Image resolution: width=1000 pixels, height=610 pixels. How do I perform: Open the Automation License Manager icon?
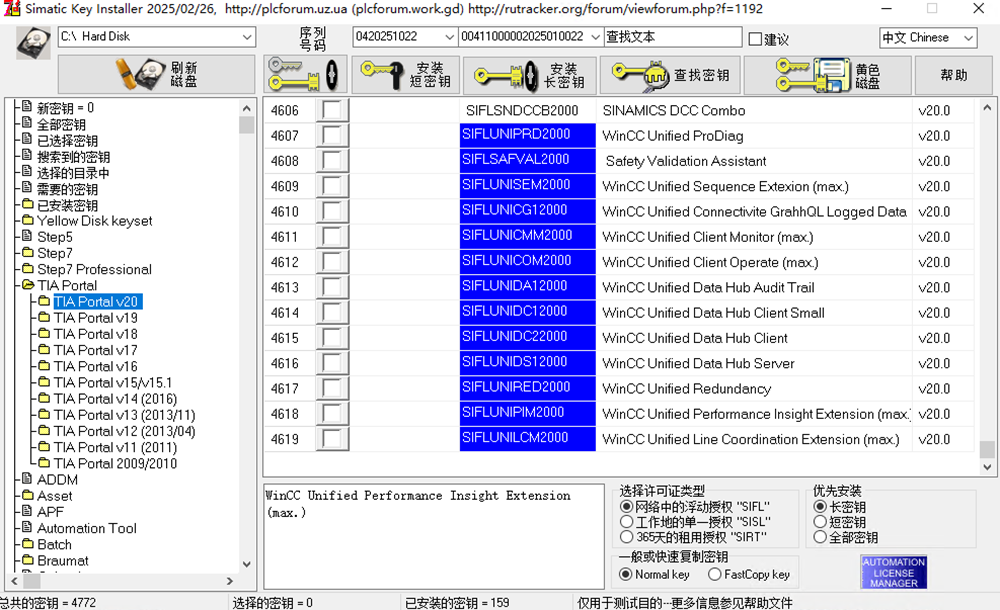pos(893,572)
